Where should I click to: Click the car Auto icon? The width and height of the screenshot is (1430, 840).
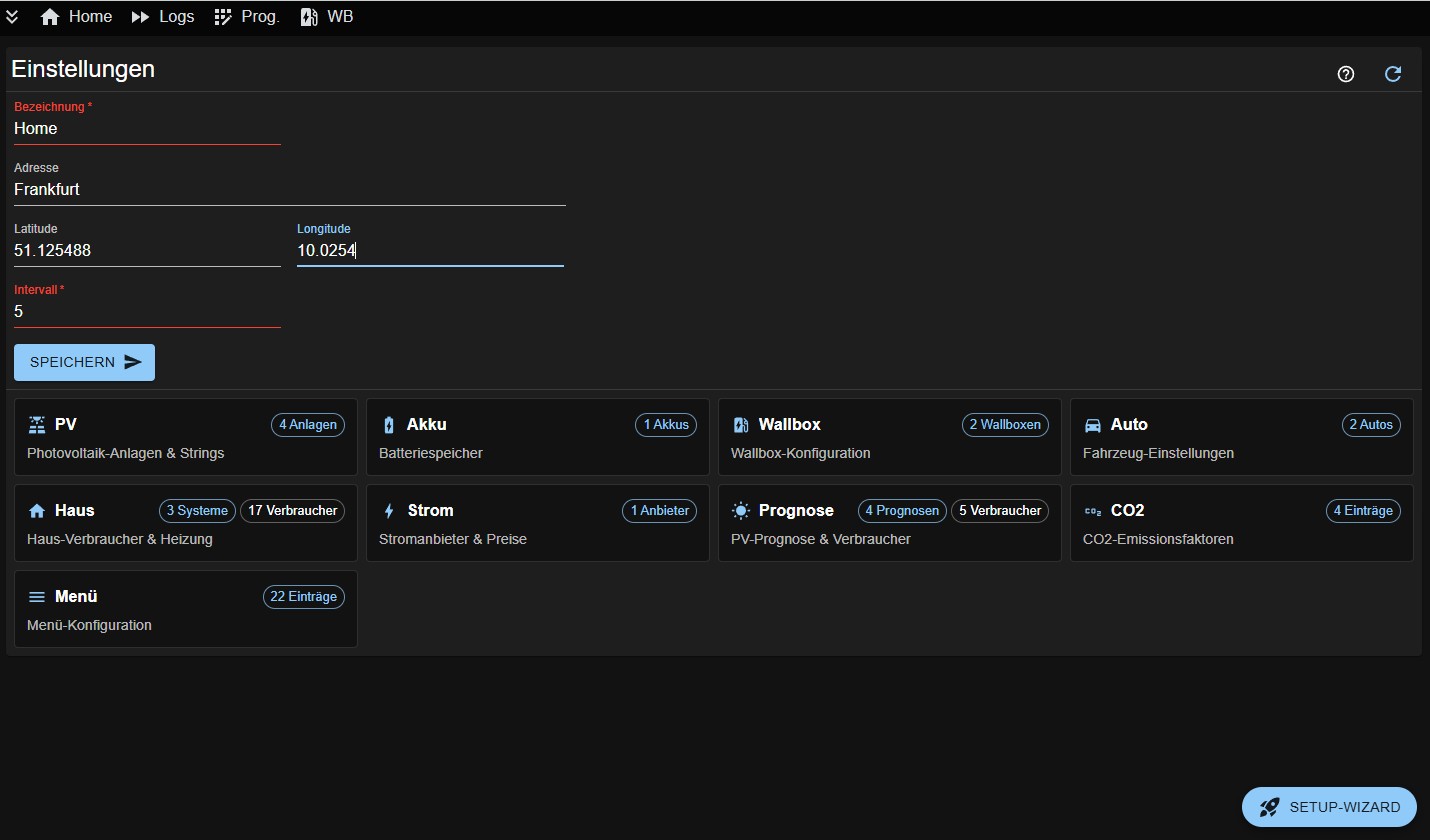pyautogui.click(x=1093, y=425)
